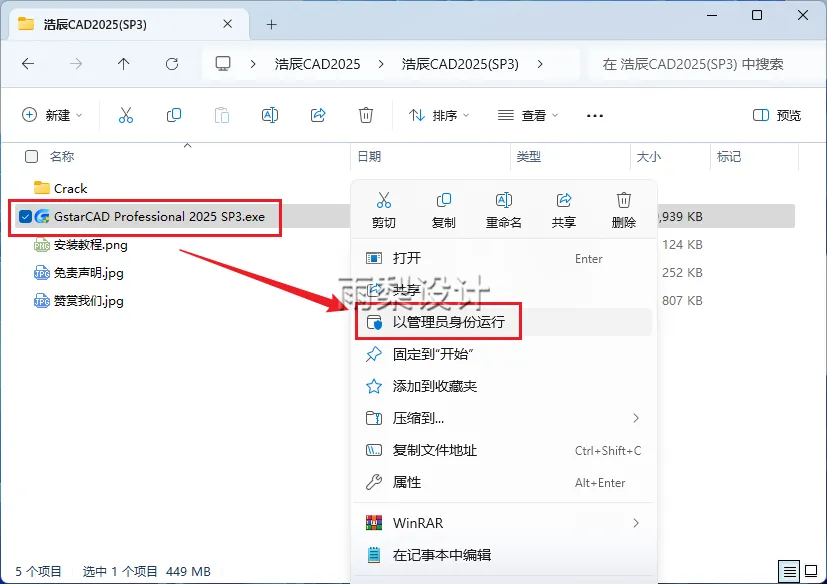
Task: Switch to the large icons view in the status bar
Action: point(811,571)
